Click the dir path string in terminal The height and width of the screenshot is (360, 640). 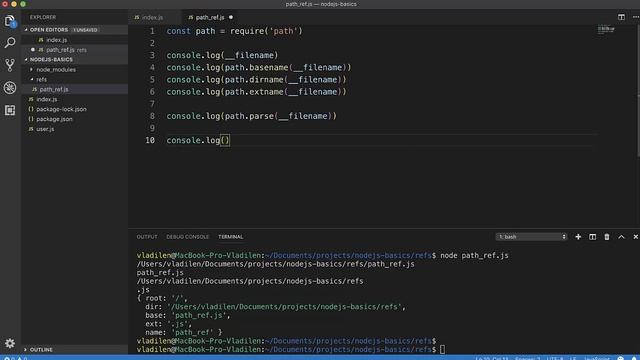tap(284, 307)
